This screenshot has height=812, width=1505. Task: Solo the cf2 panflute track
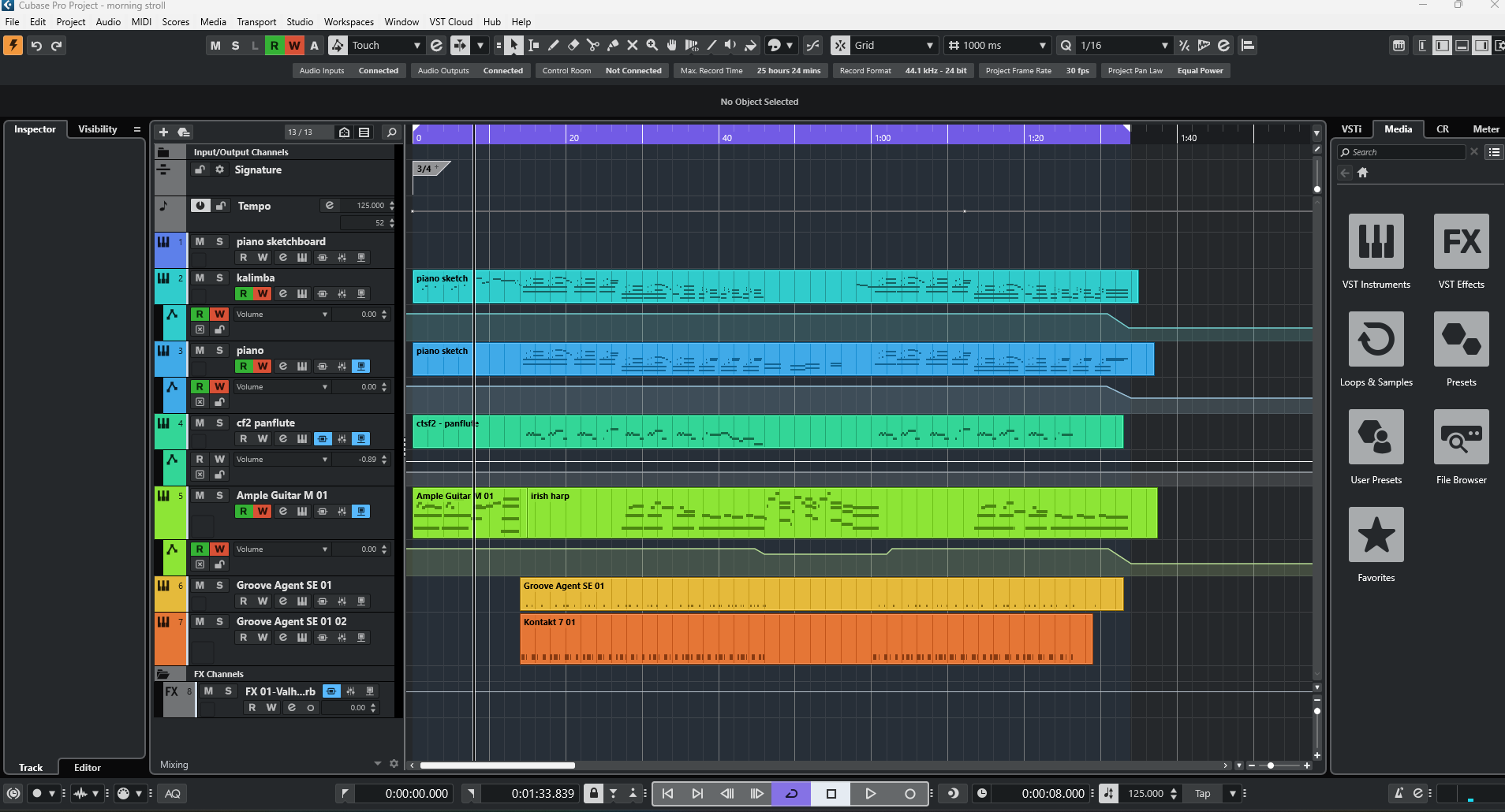click(219, 423)
